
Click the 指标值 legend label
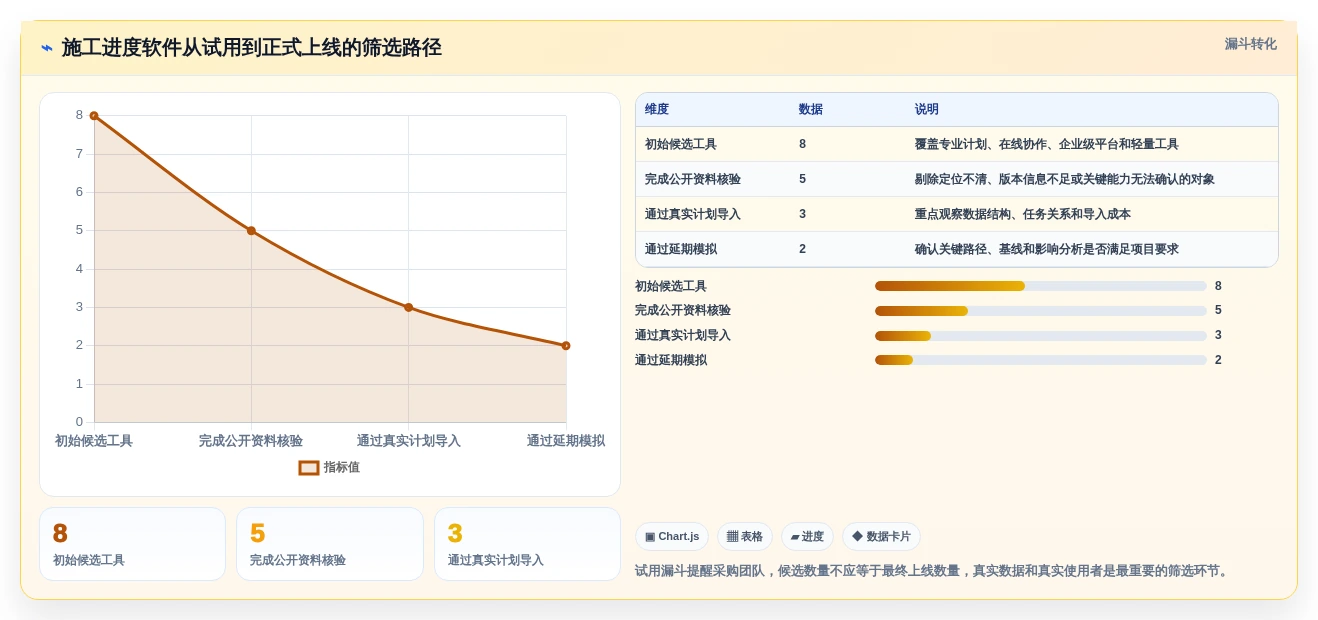click(x=341, y=468)
